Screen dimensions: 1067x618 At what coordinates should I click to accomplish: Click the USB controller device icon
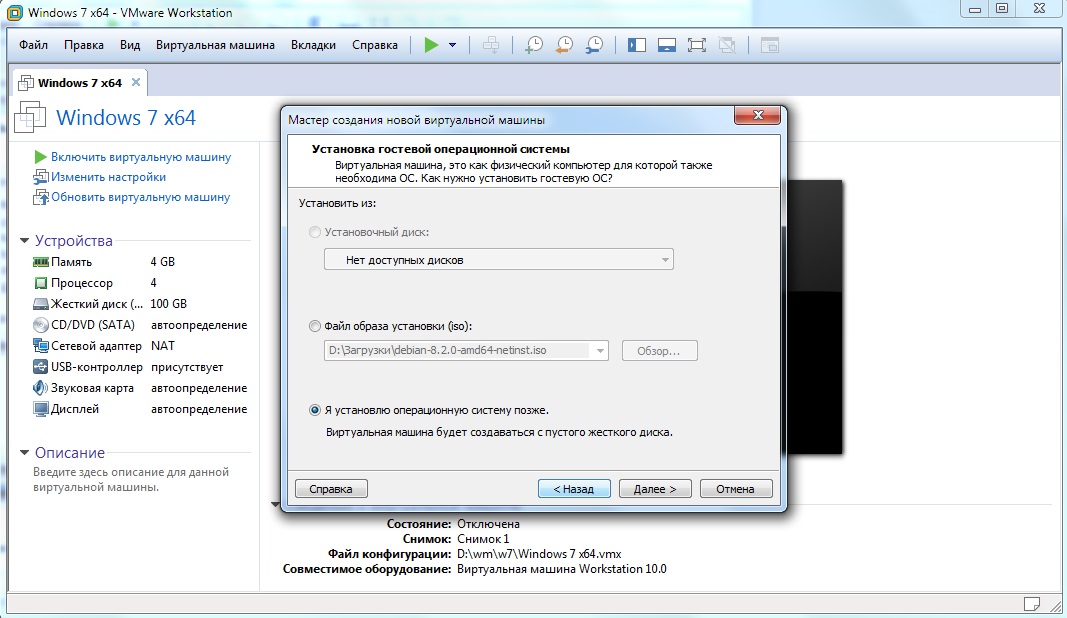pyautogui.click(x=40, y=367)
